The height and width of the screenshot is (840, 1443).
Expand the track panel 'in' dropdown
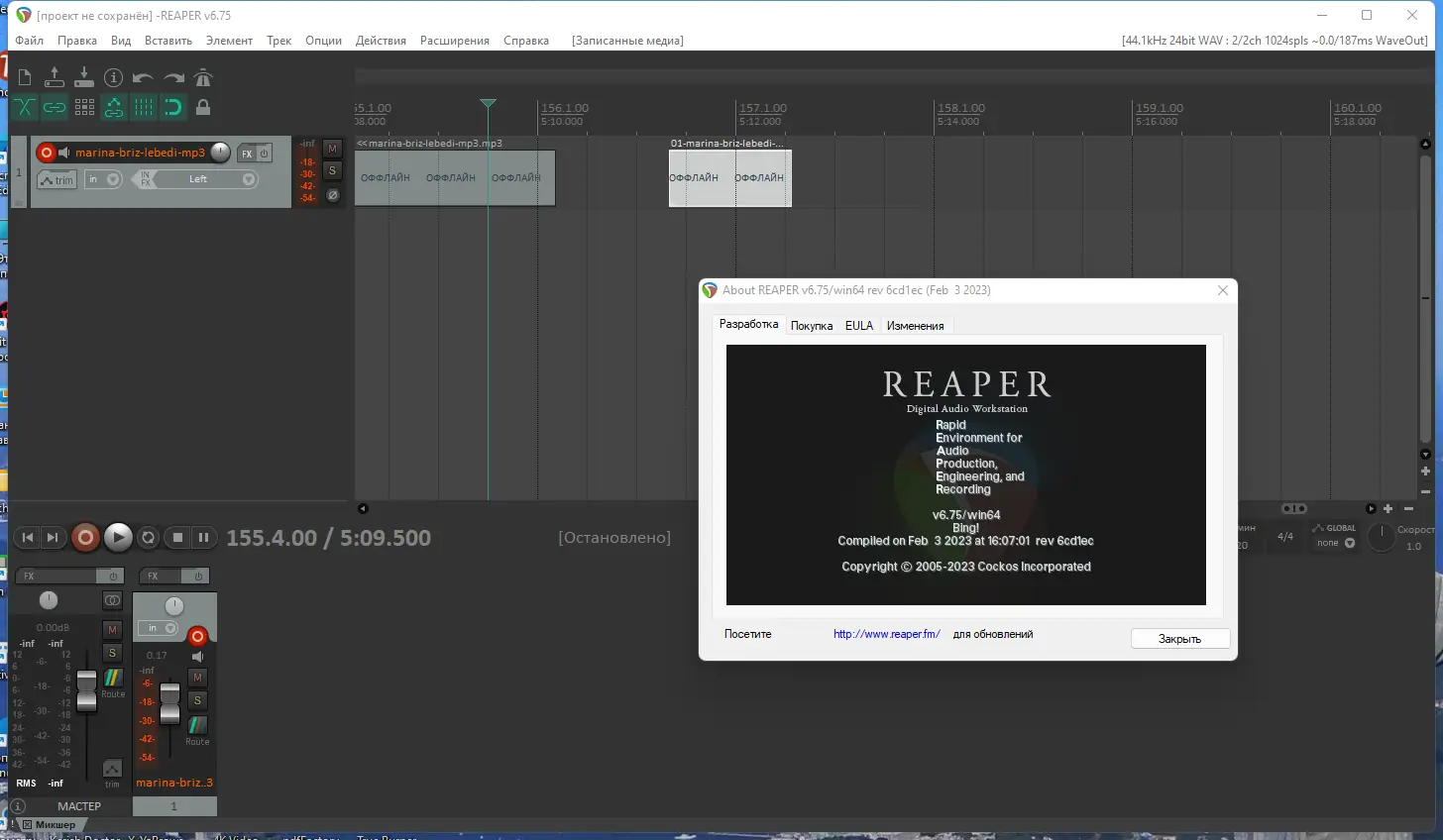pyautogui.click(x=103, y=179)
